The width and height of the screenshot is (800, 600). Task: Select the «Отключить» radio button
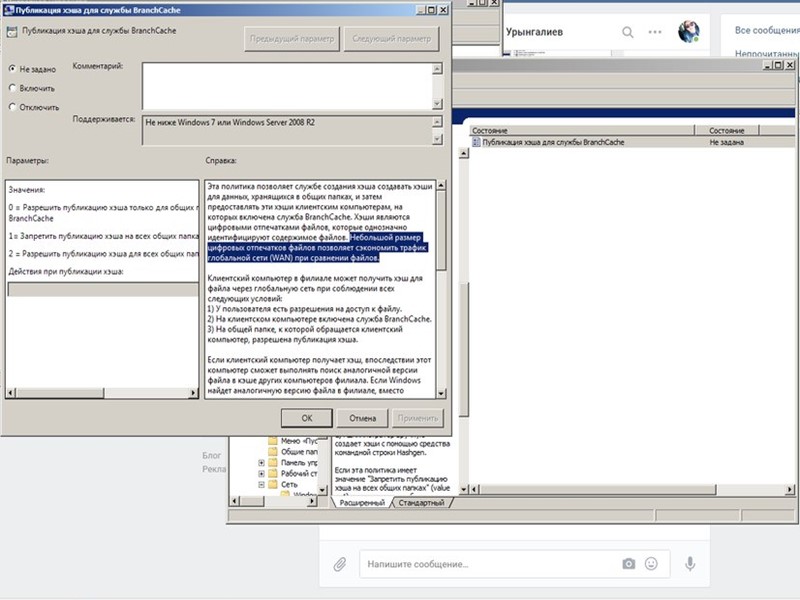pos(12,107)
